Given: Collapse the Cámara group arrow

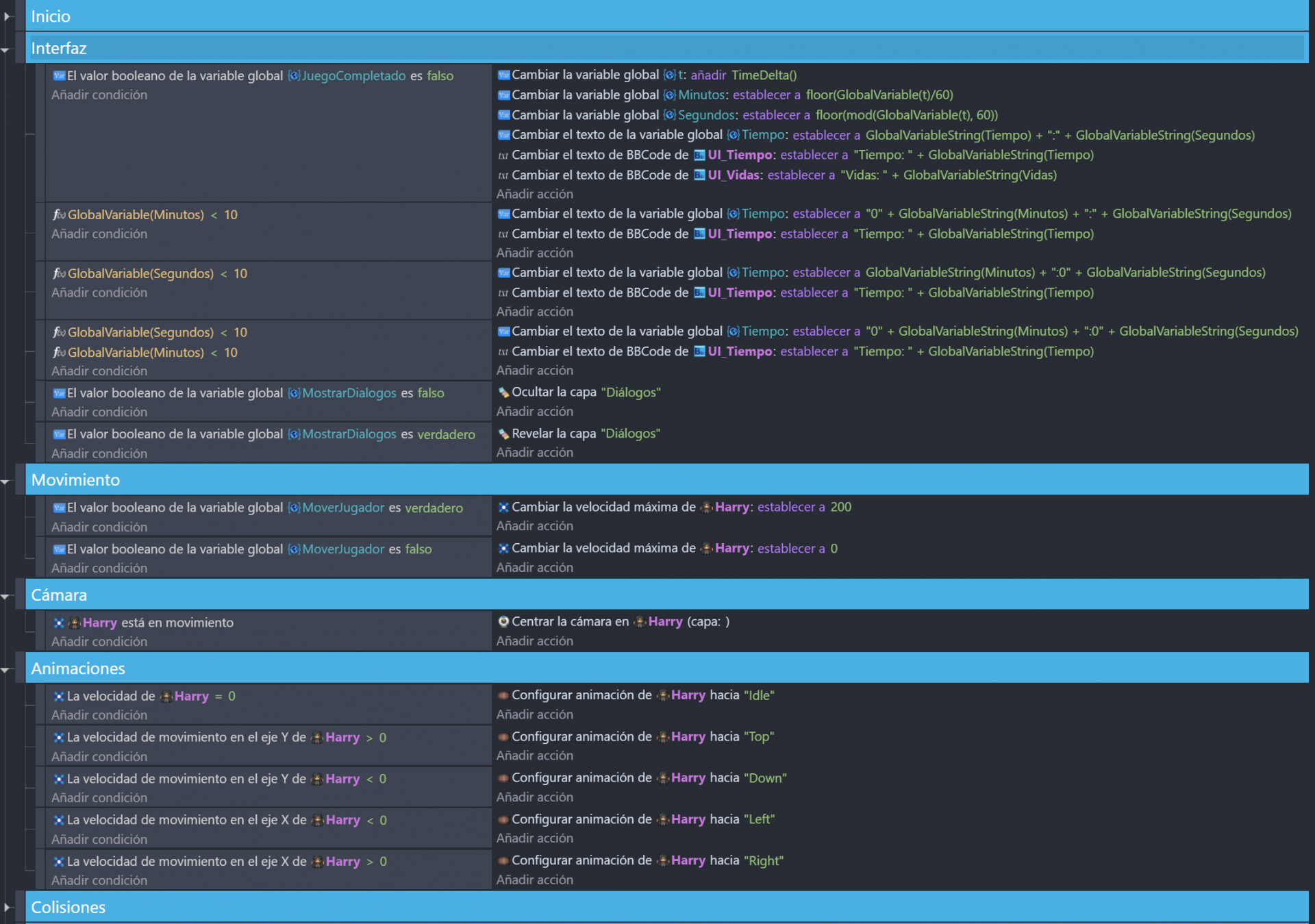Looking at the screenshot, I should click(x=5, y=597).
